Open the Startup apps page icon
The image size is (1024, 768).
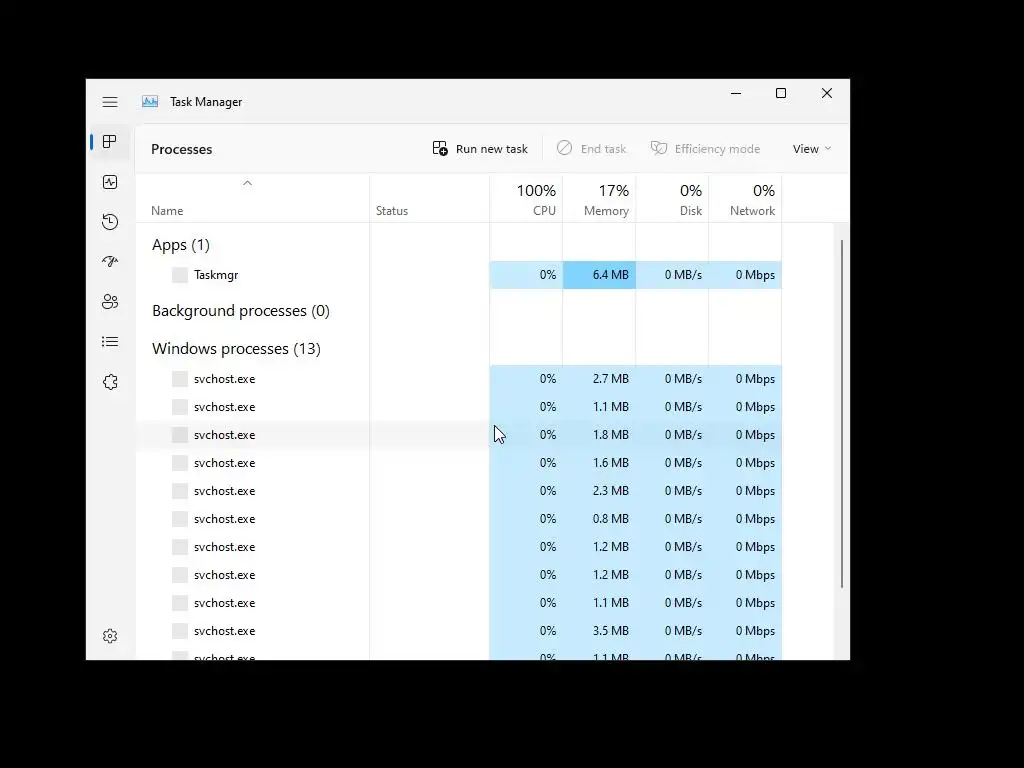tap(110, 262)
